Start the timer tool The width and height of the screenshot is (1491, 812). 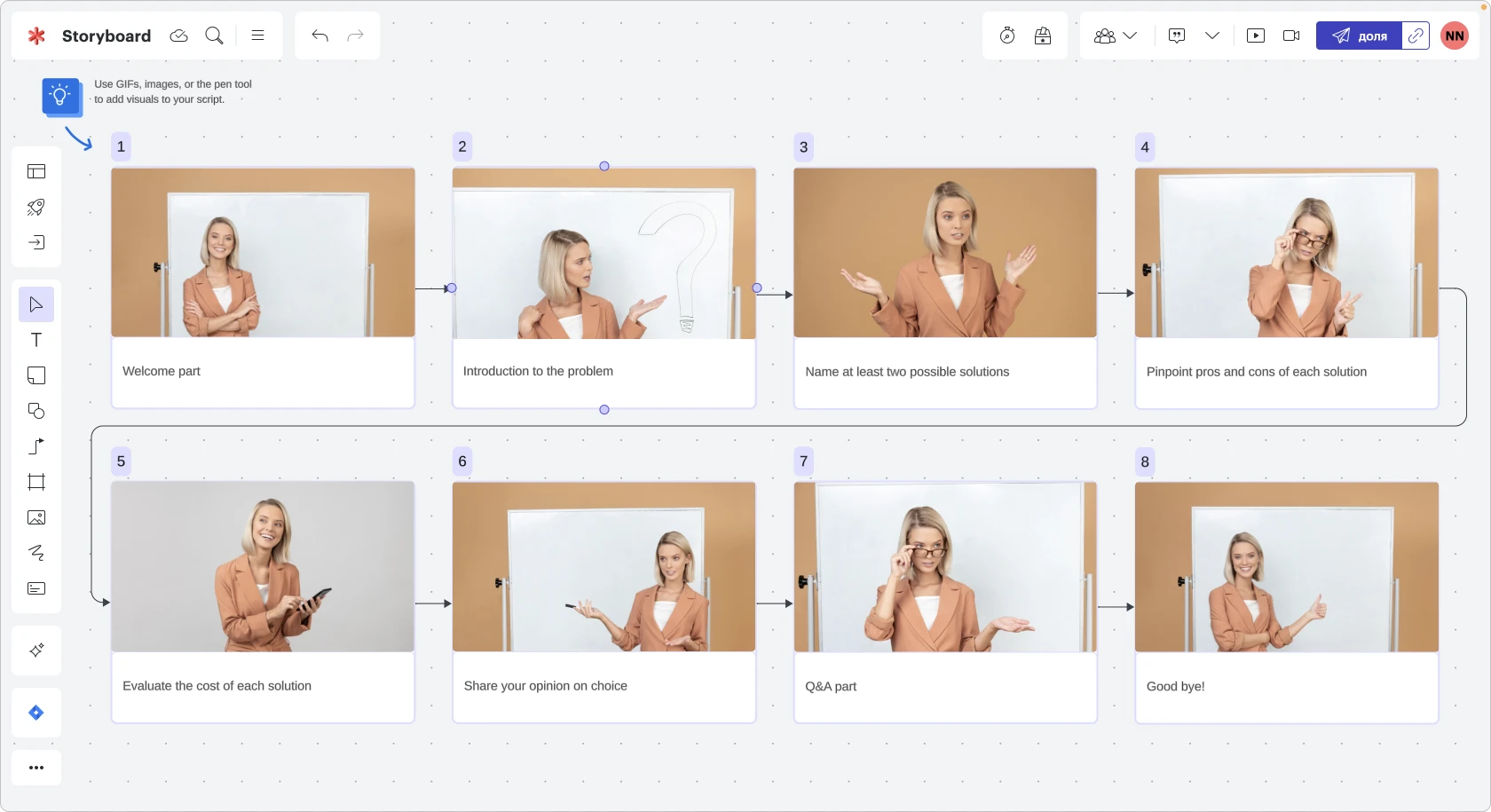(x=1007, y=35)
